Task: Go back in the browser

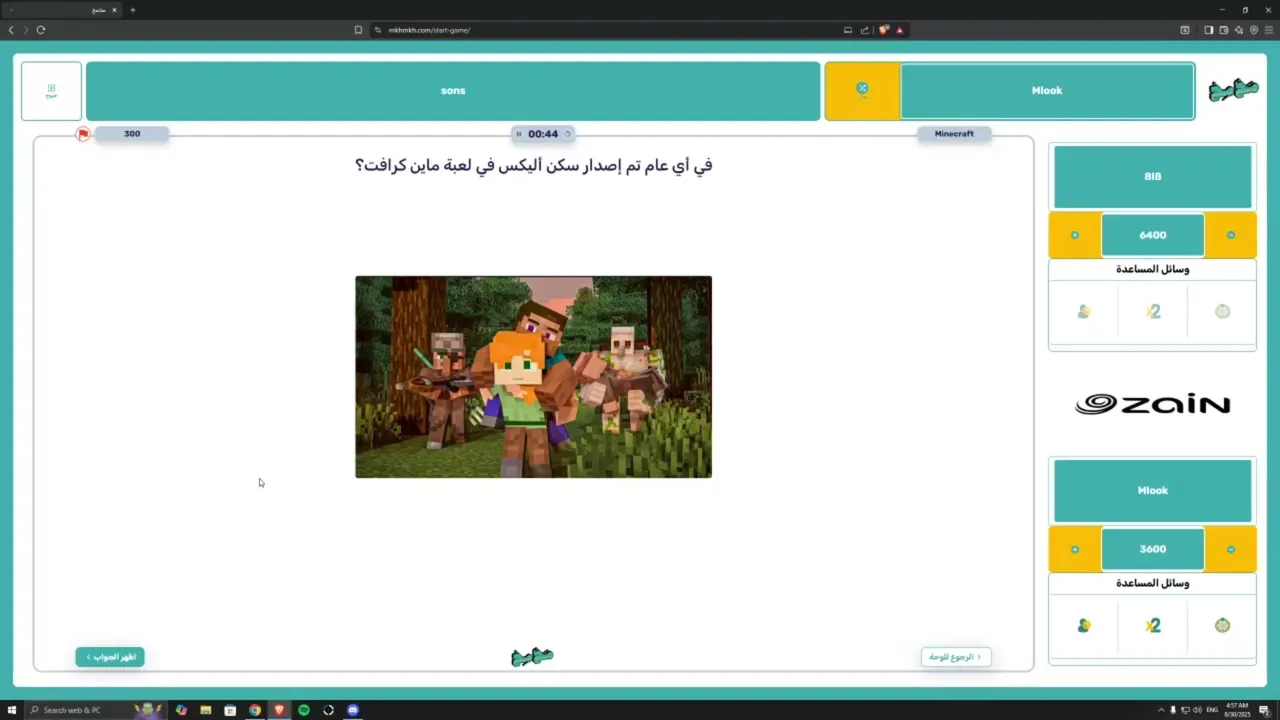Action: 11,30
